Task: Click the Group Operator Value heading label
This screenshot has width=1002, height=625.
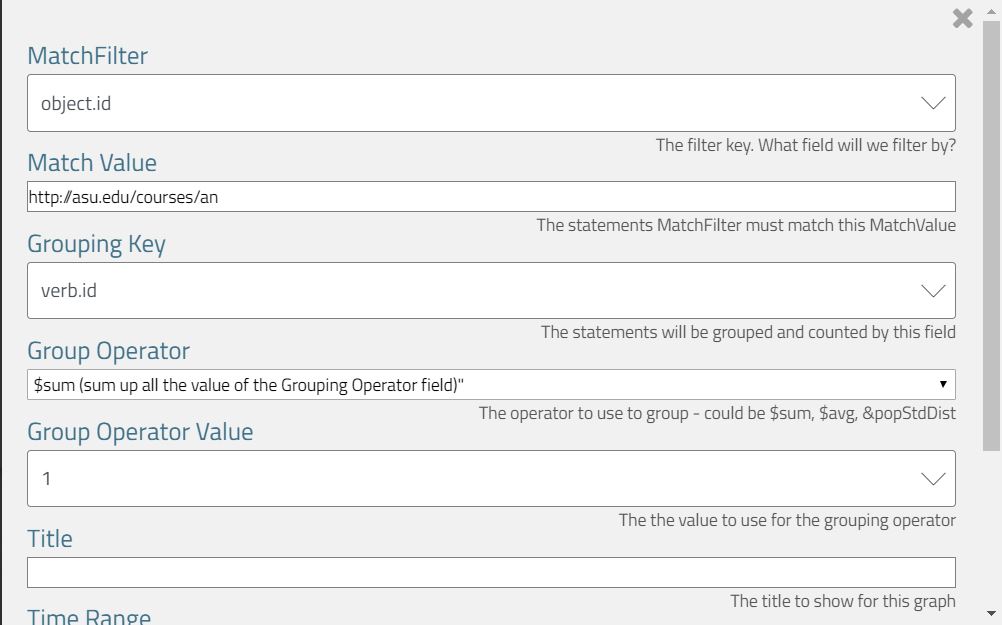Action: pos(140,432)
